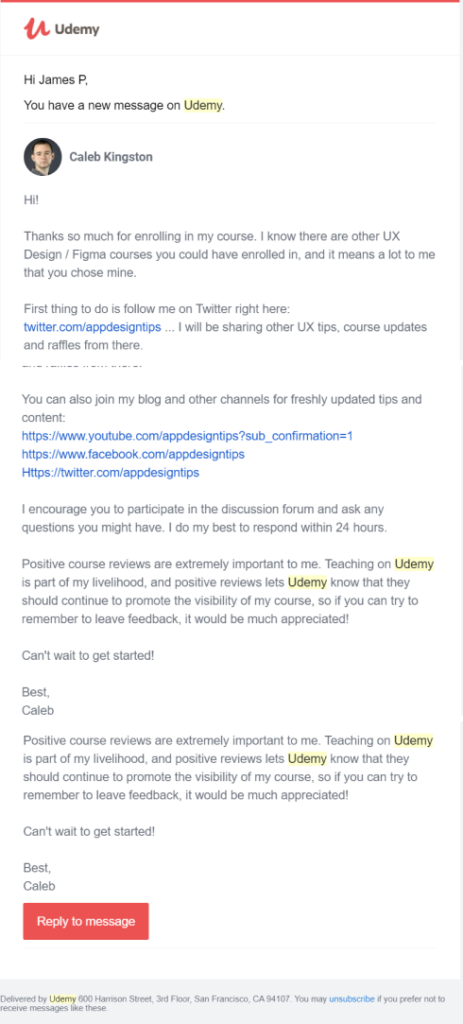Click the "Thanks so much for enrolling" paragraph
Image resolution: width=463 pixels, height=1024 pixels.
click(229, 254)
